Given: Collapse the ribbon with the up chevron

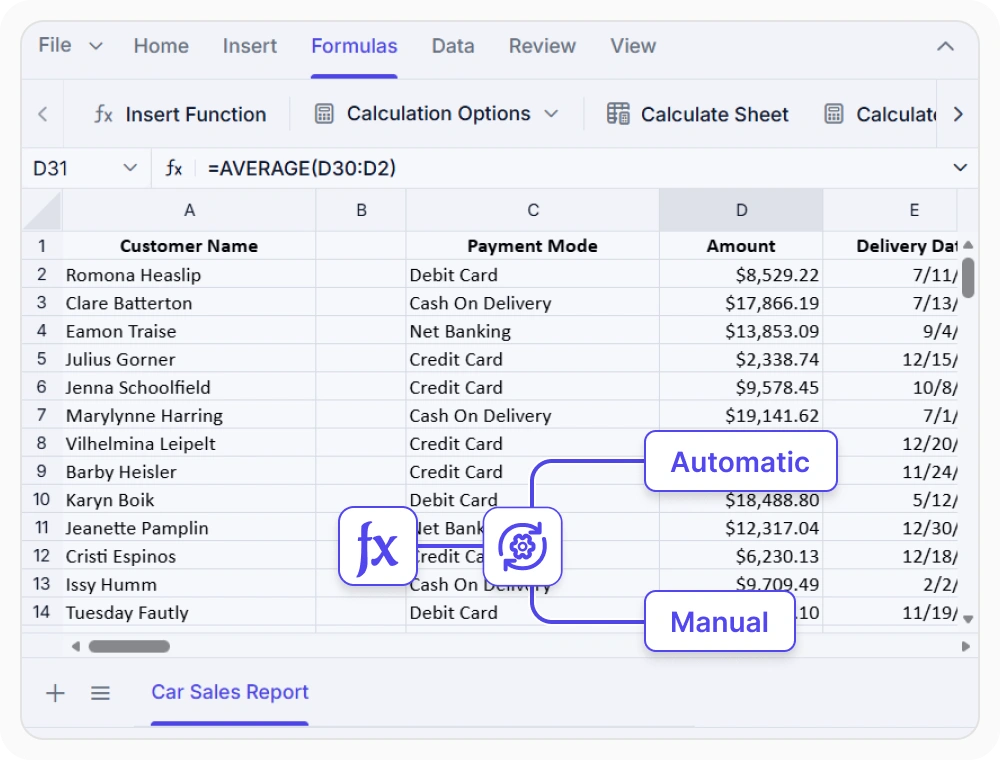Looking at the screenshot, I should click(945, 46).
